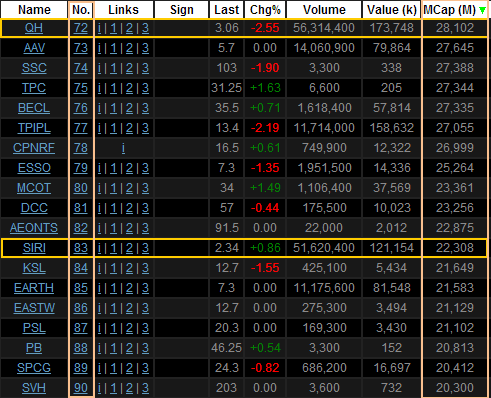Screen dimensions: 491x398
Task: Open link 1 in the PSL row
Action: (113, 328)
